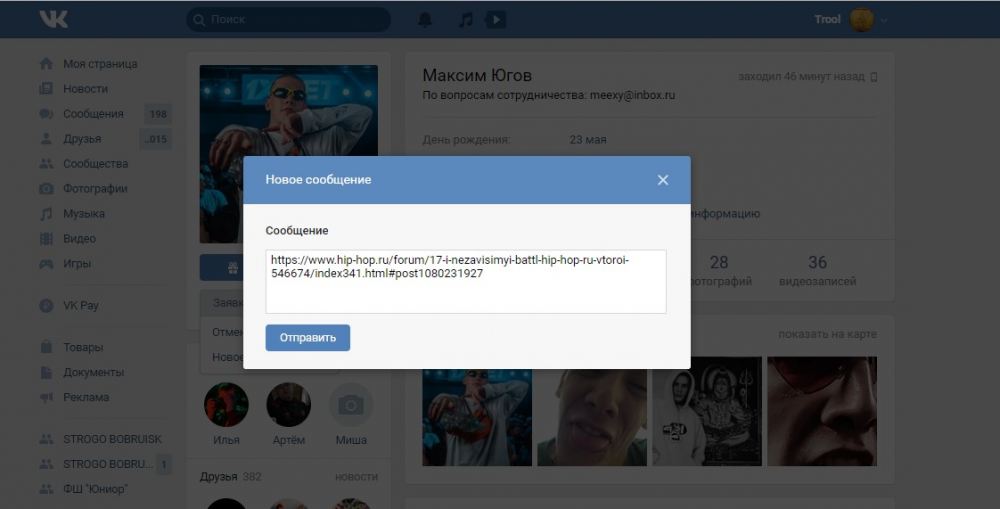This screenshot has width=1000, height=509.
Task: Click inside the message text area
Action: click(466, 281)
